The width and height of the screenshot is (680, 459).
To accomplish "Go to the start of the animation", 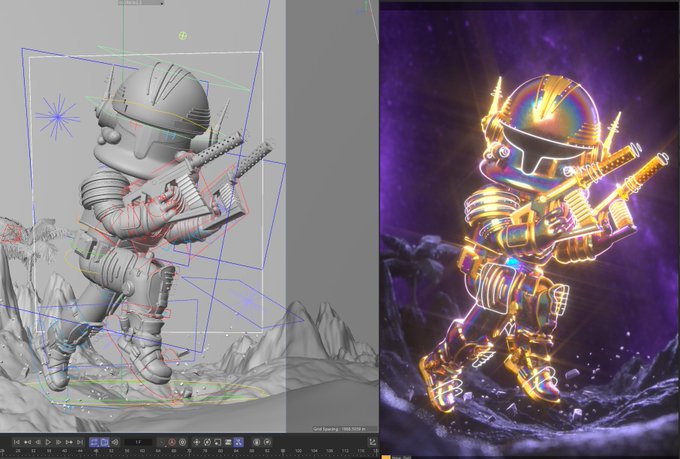I will tap(16, 442).
